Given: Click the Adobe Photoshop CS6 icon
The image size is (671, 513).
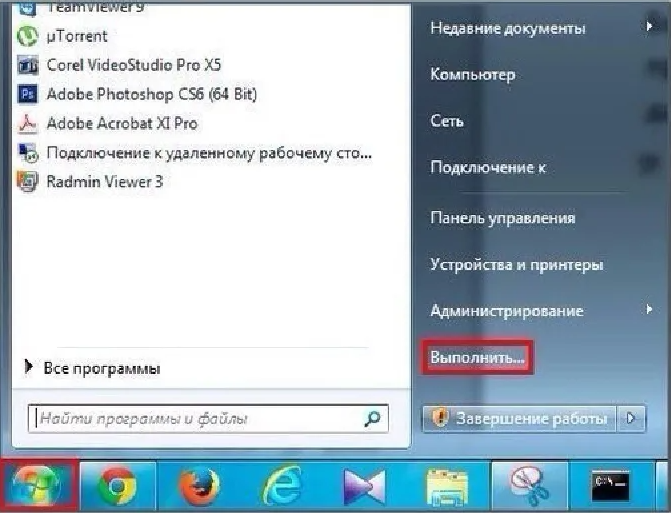Looking at the screenshot, I should click(27, 94).
